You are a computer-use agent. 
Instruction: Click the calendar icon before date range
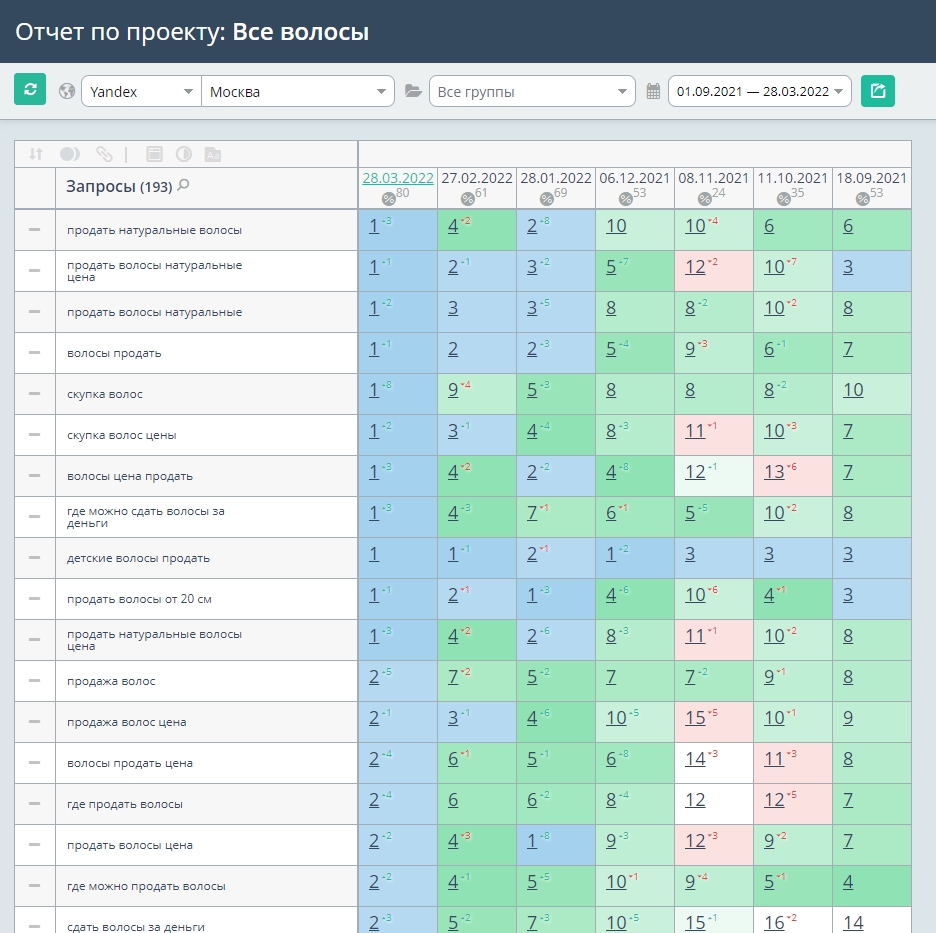[653, 91]
